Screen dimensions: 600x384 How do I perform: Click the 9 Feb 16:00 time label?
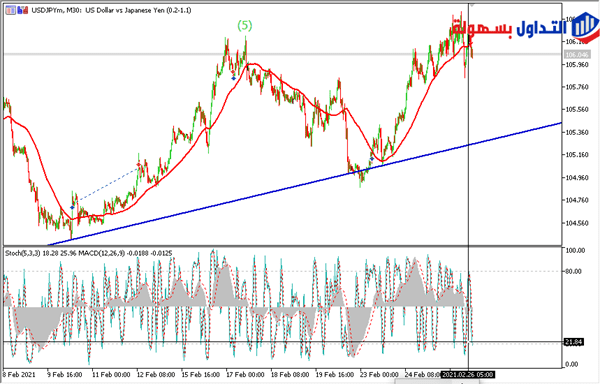tap(64, 374)
